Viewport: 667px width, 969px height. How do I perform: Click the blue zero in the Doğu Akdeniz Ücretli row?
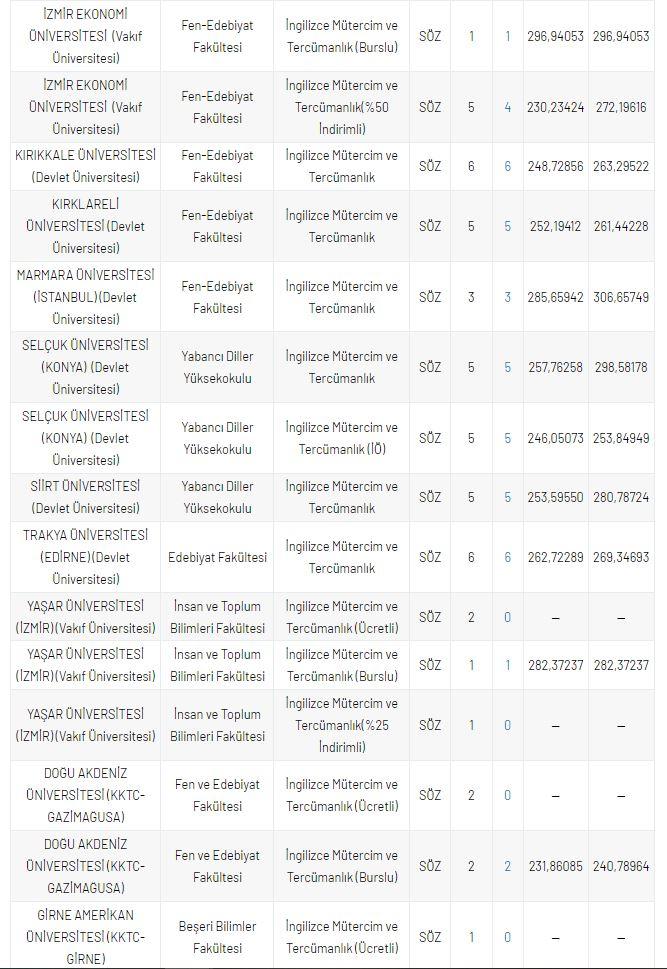(507, 795)
